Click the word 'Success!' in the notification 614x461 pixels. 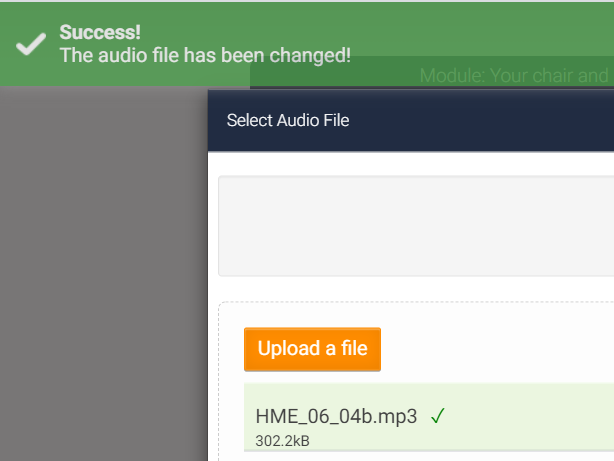(100, 33)
